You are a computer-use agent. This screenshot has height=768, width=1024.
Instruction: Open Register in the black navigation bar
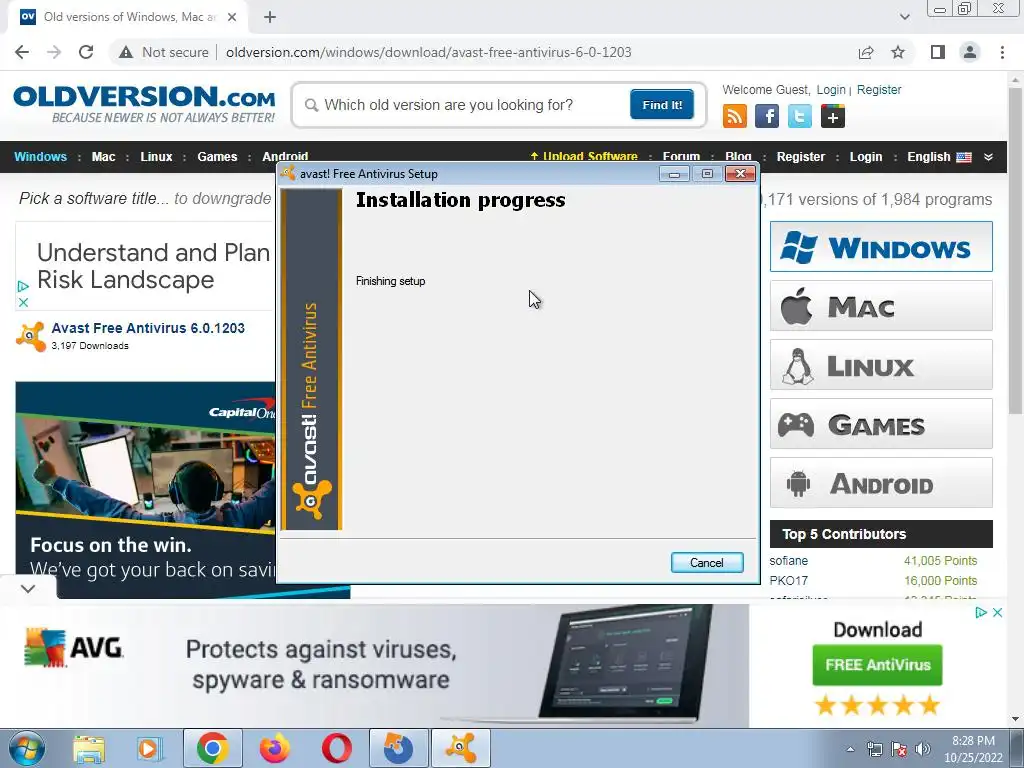coord(801,157)
